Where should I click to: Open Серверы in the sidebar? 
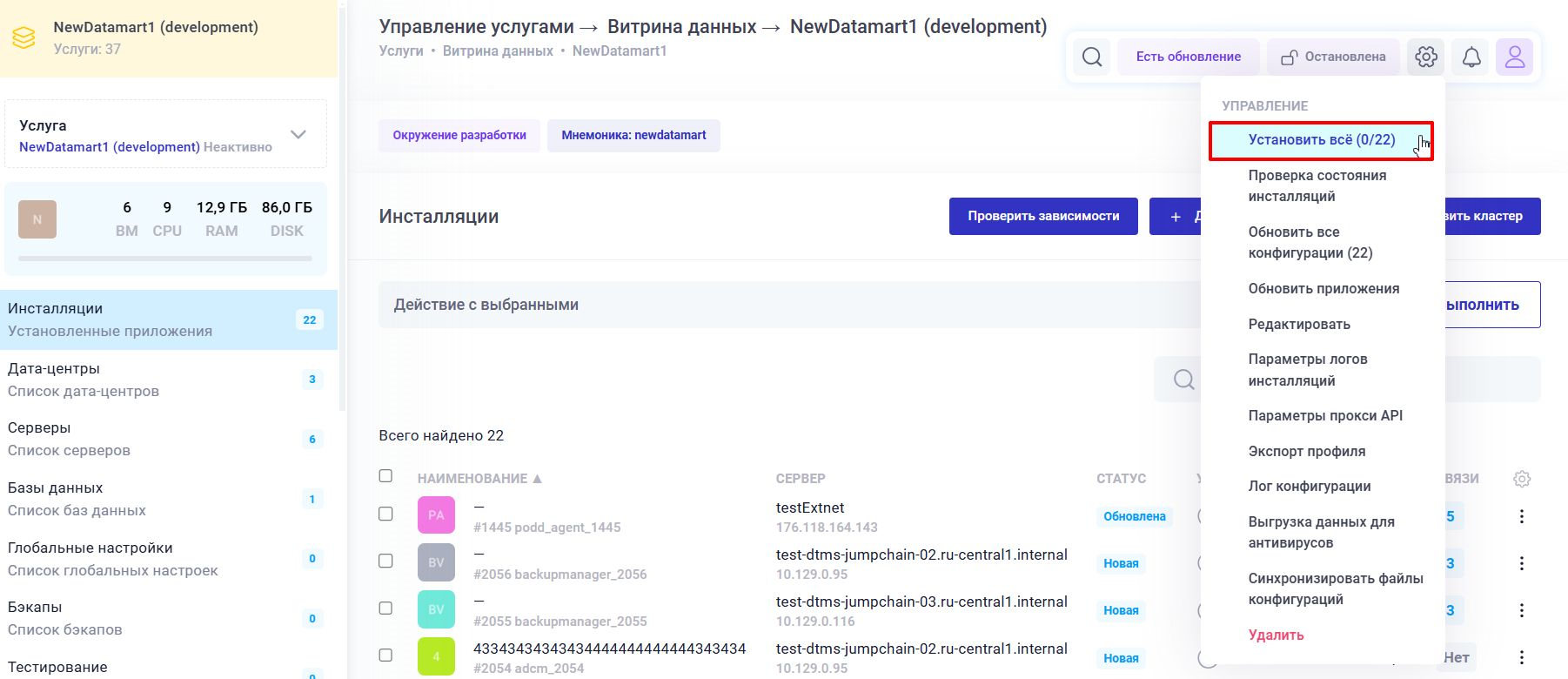point(169,439)
